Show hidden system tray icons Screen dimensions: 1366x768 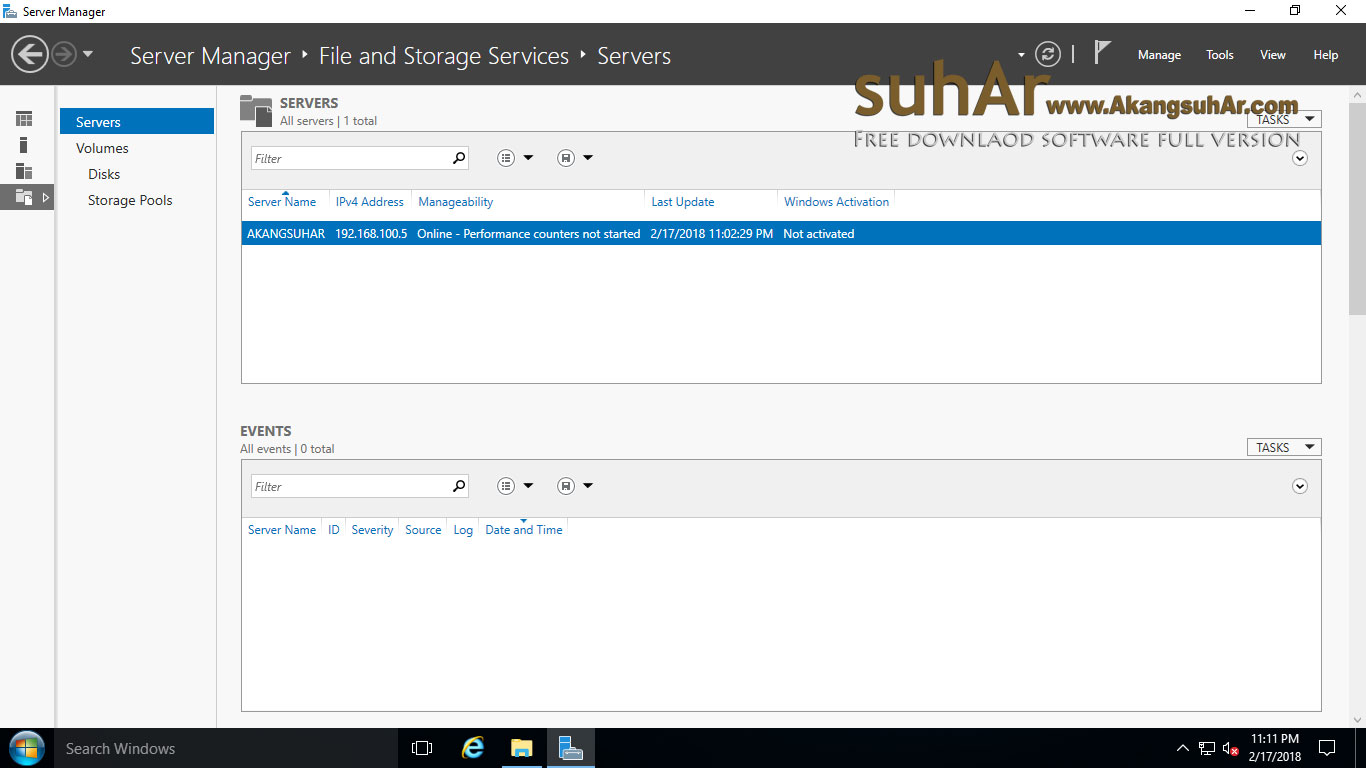click(1183, 748)
